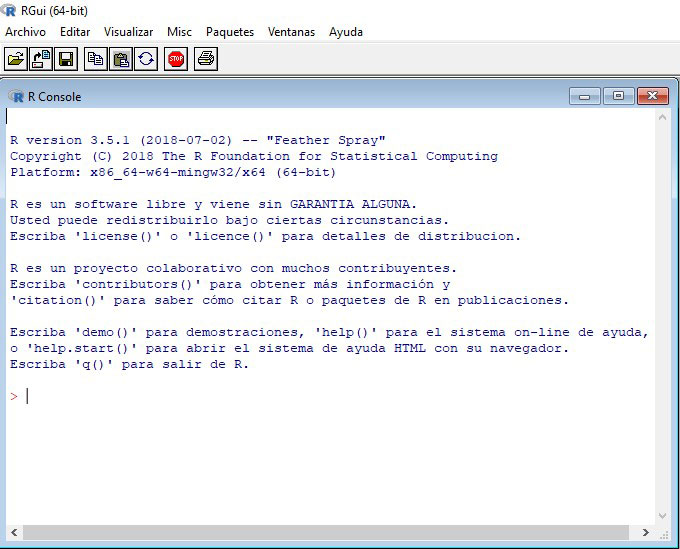Image resolution: width=680 pixels, height=549 pixels.
Task: Click the "R version 3.5.1" text line
Action: tap(198, 141)
